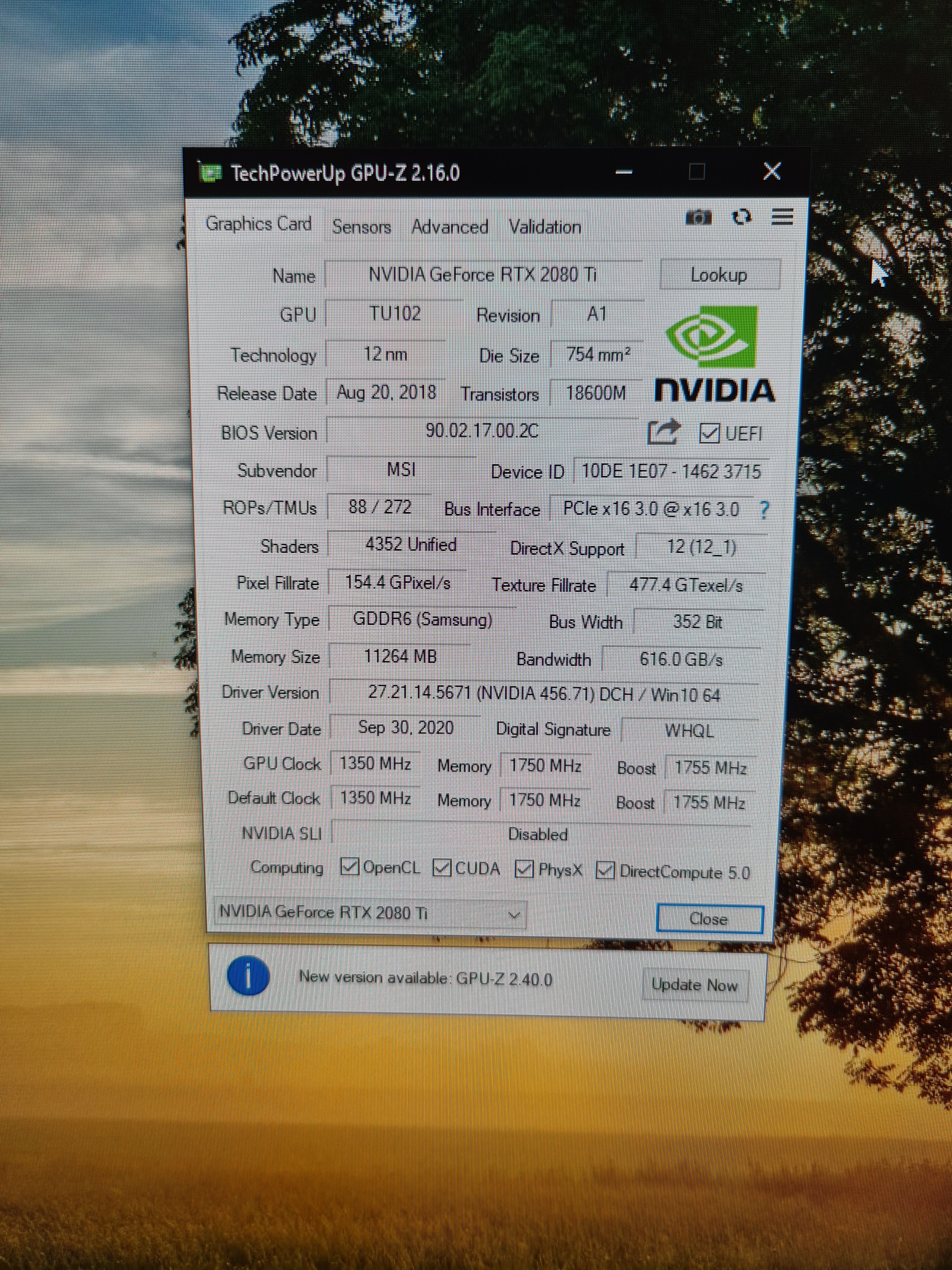Screen dimensions: 952x1270
Task: Toggle the OpenCL checkbox
Action: [x=349, y=867]
